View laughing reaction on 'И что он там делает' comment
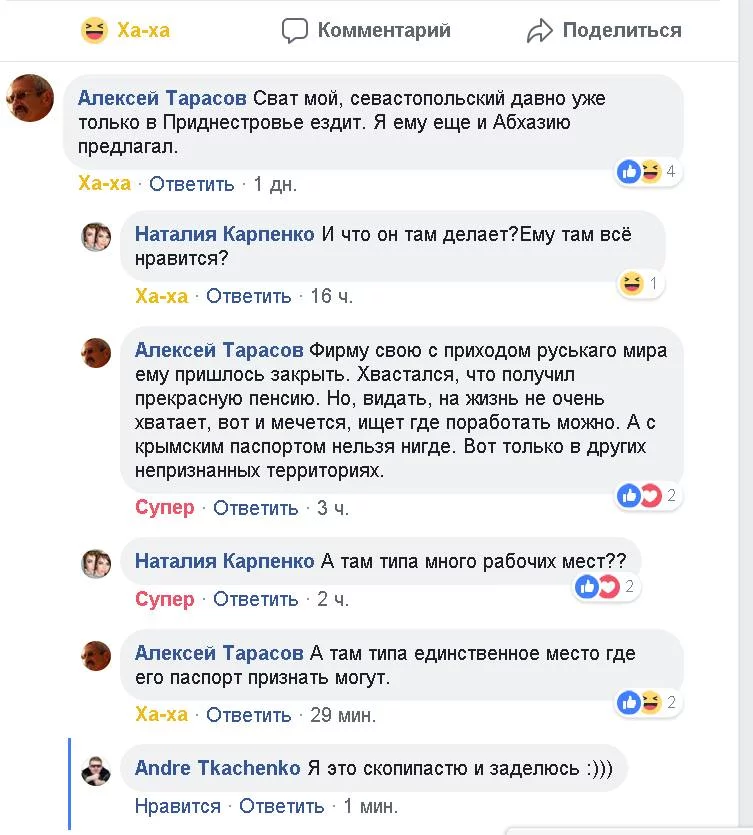 point(640,285)
